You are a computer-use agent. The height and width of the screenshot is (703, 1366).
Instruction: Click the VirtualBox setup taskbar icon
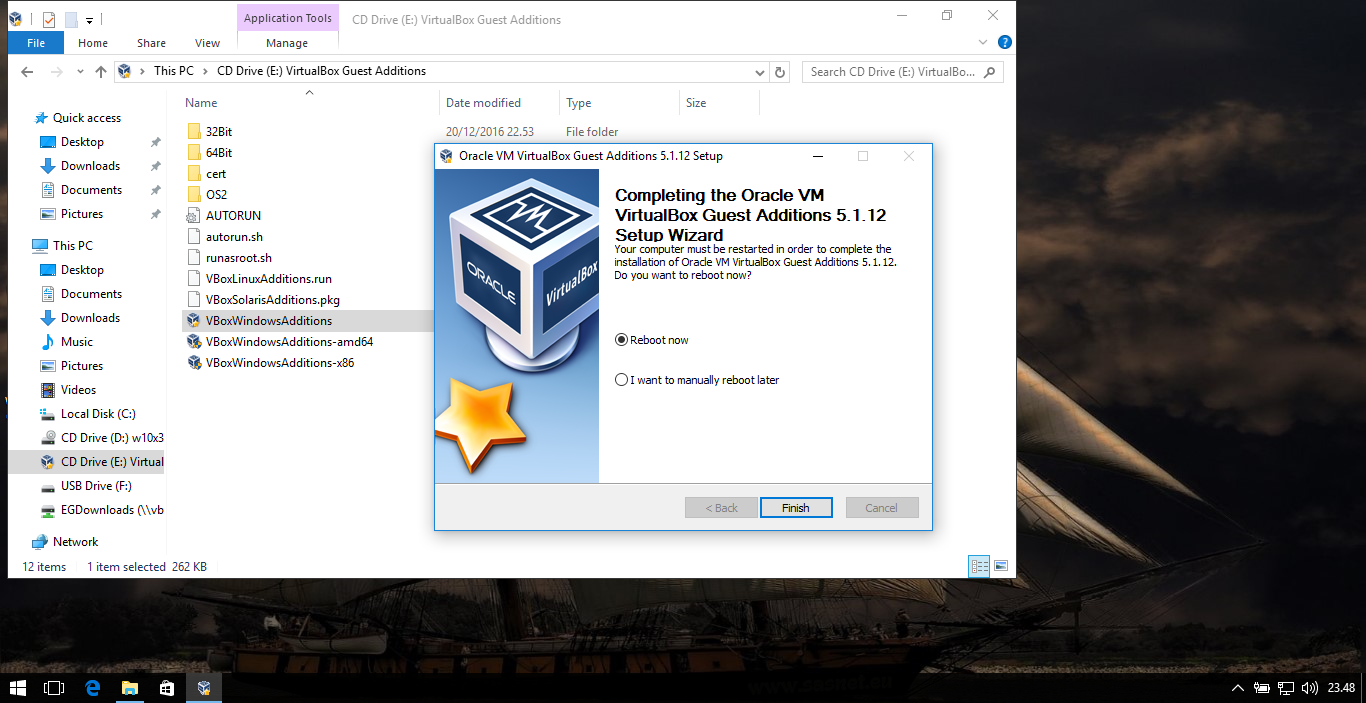click(204, 688)
